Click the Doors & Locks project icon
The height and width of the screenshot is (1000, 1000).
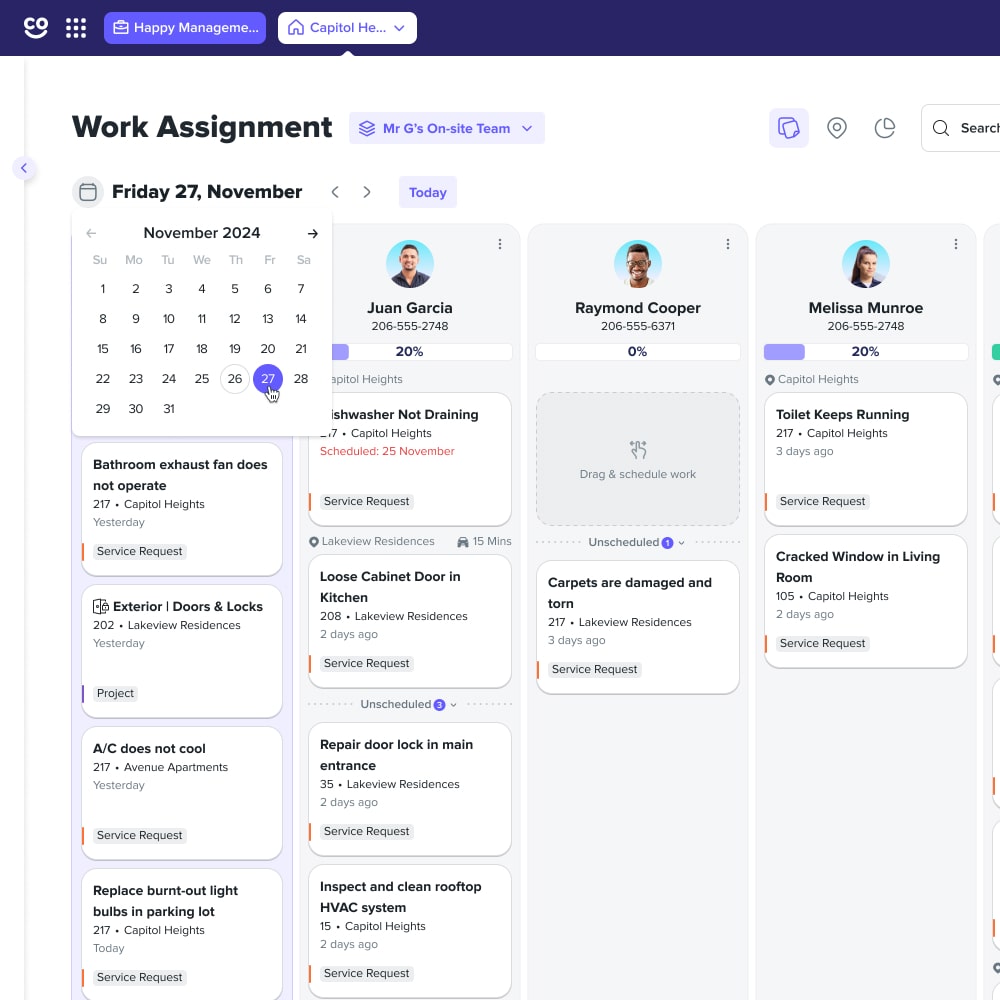101,607
